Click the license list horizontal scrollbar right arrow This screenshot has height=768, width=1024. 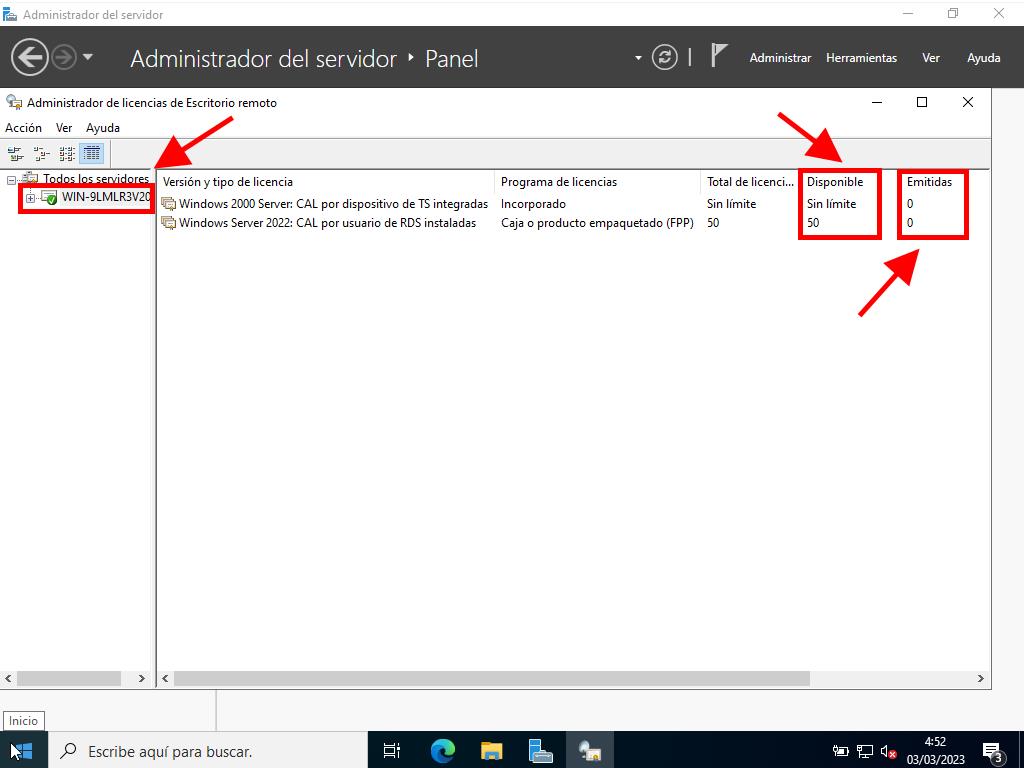pyautogui.click(x=981, y=678)
